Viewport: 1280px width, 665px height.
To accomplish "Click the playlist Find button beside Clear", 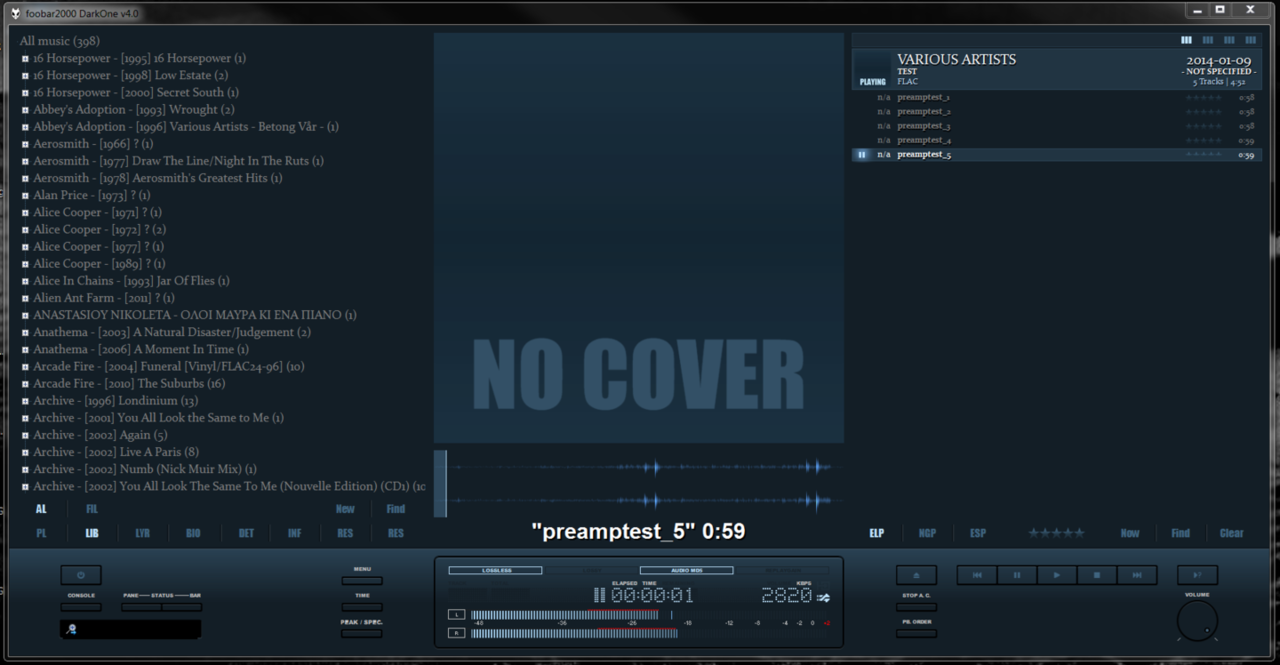I will pos(1181,534).
